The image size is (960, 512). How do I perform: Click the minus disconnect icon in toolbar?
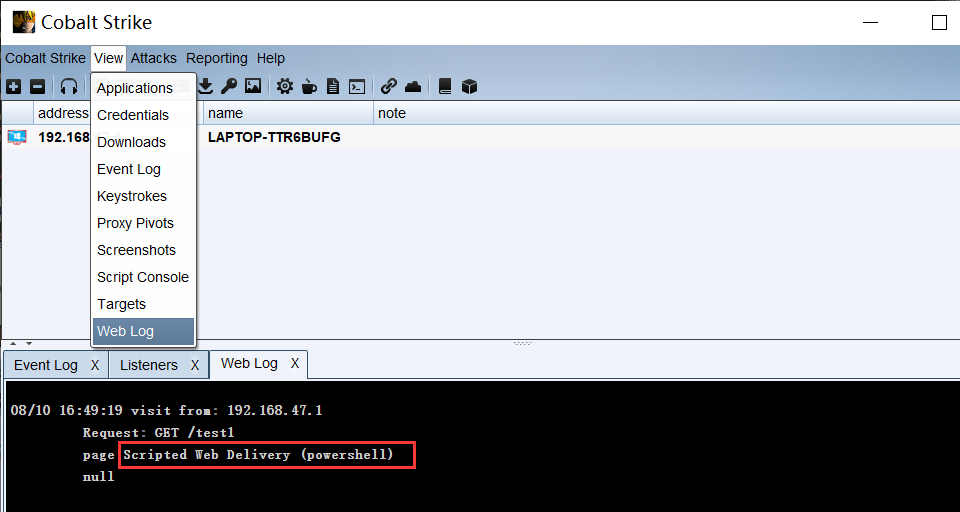coord(37,87)
